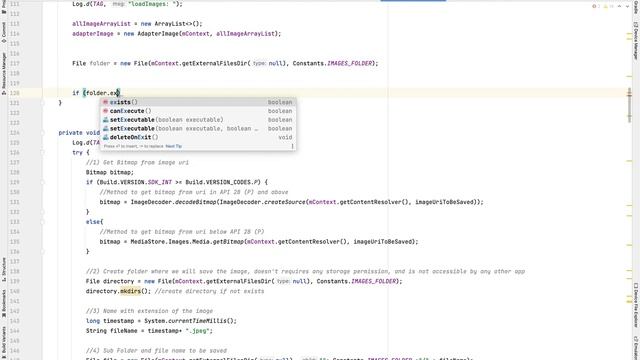
Task: Pick setExecutable with two boolean parameters
Action: [x=198, y=129]
